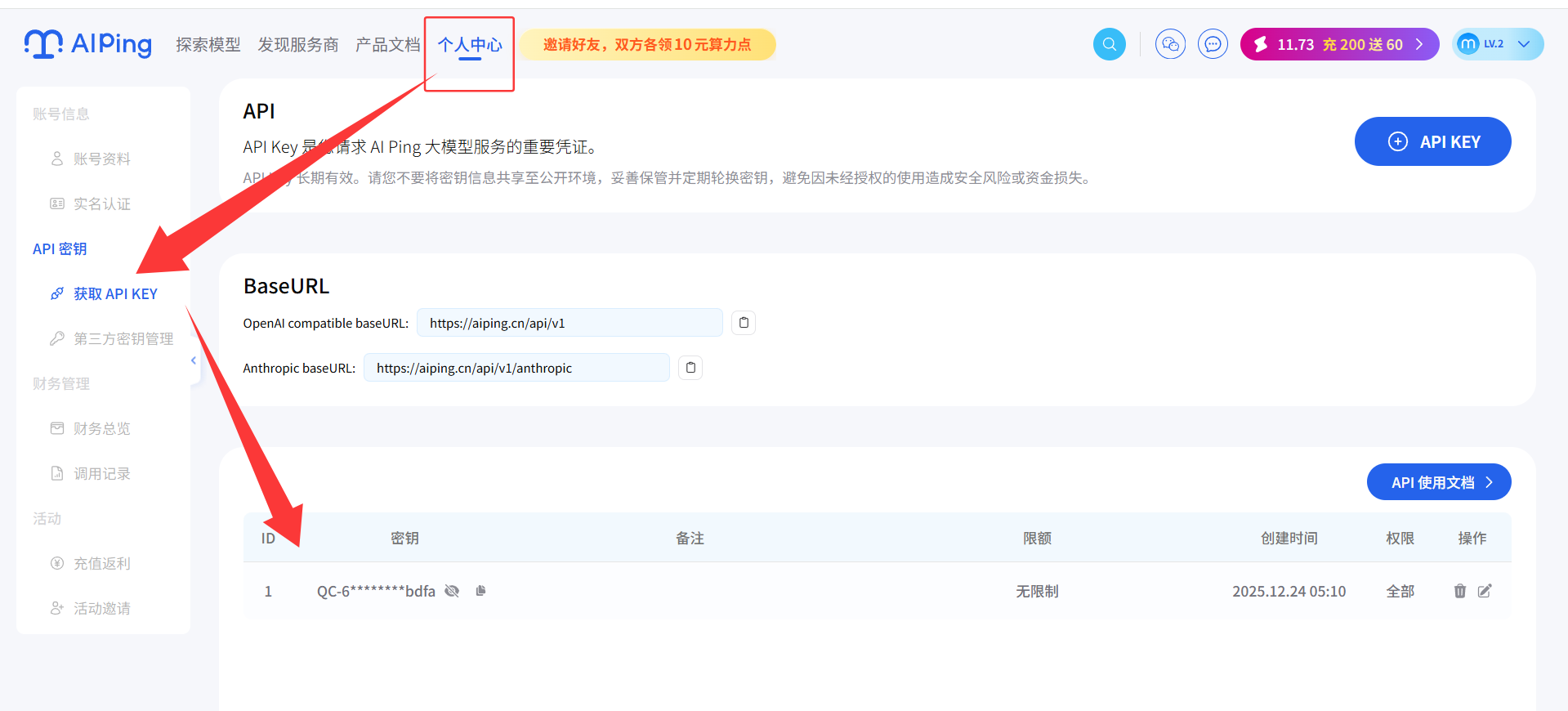This screenshot has height=711, width=1568.
Task: Click the user avatar icon
Action: 1468,44
